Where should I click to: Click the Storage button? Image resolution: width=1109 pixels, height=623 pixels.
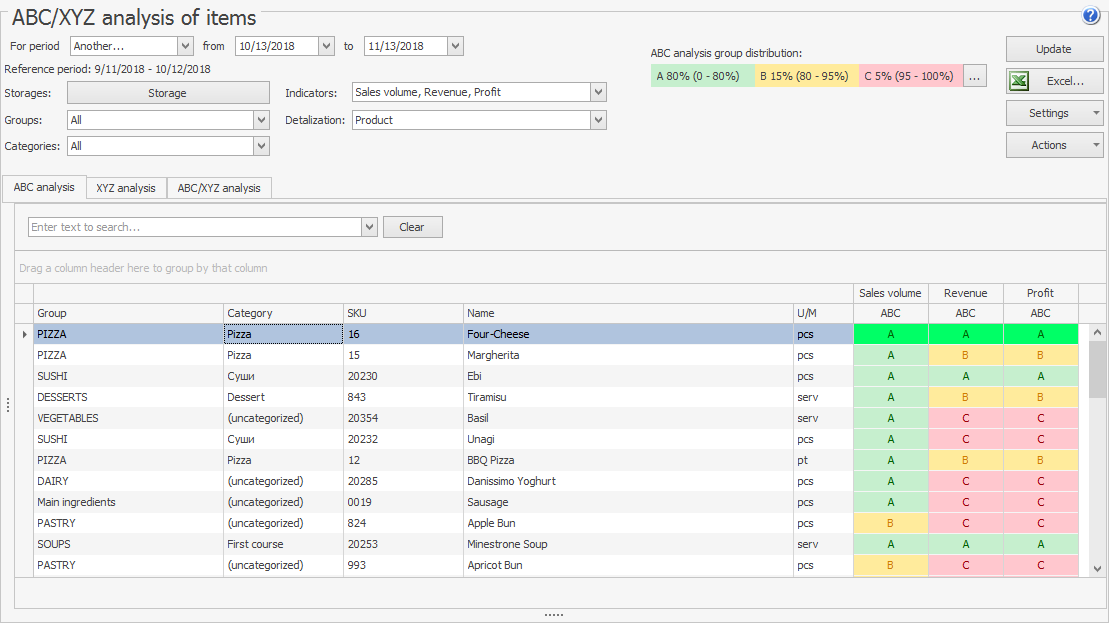(168, 93)
